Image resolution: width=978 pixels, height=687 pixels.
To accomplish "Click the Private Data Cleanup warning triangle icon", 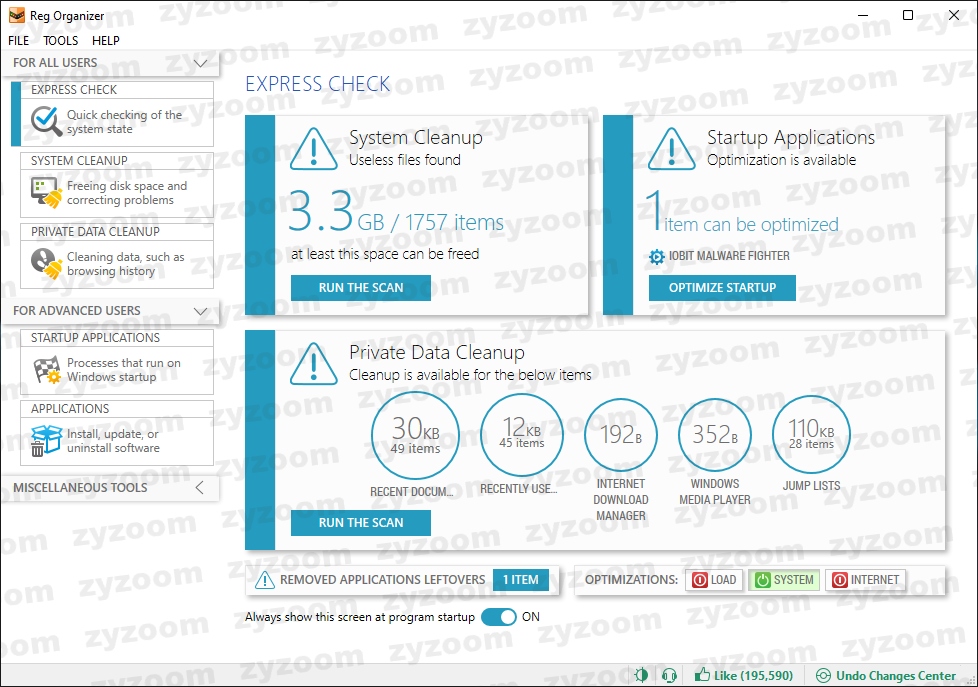I will pos(314,364).
